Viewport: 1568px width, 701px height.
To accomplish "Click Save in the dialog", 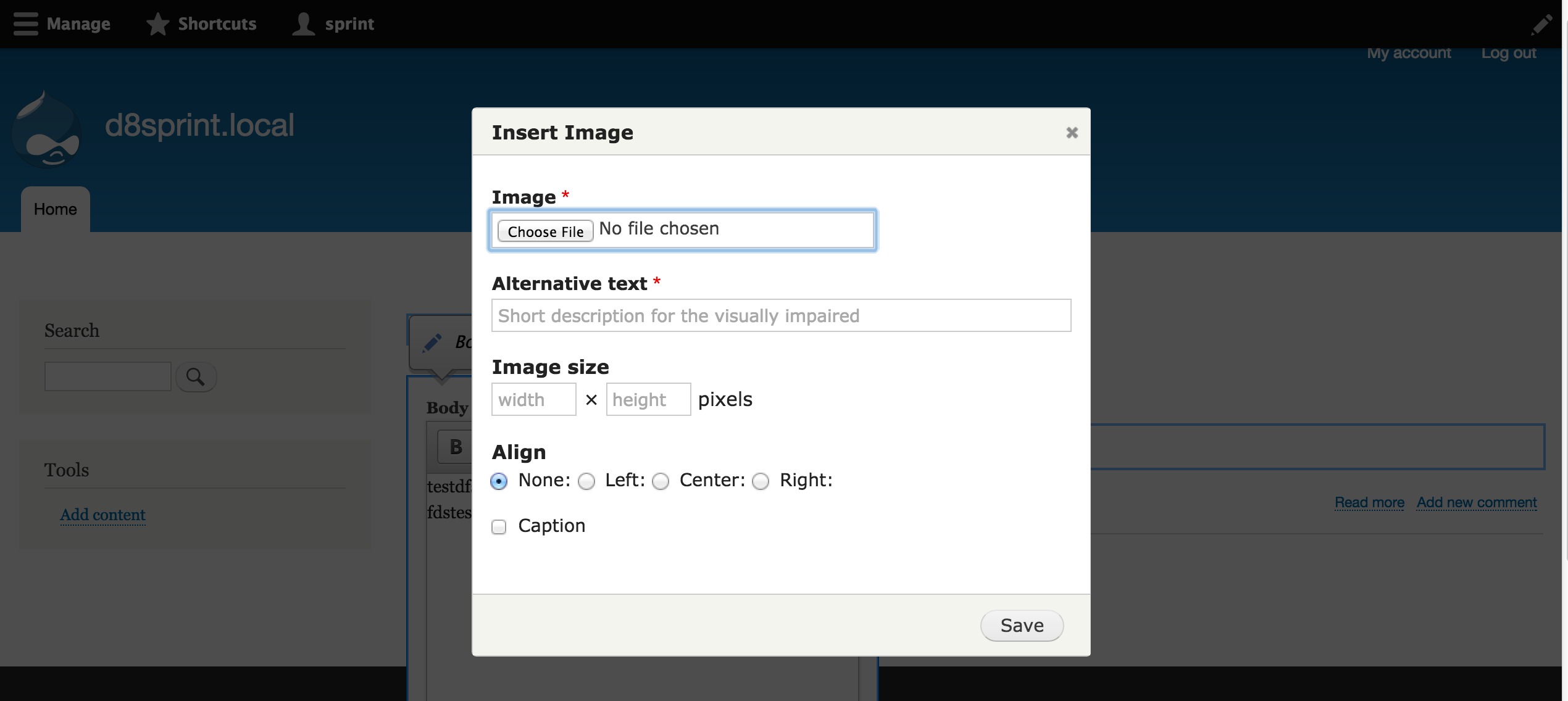I will 1022,626.
